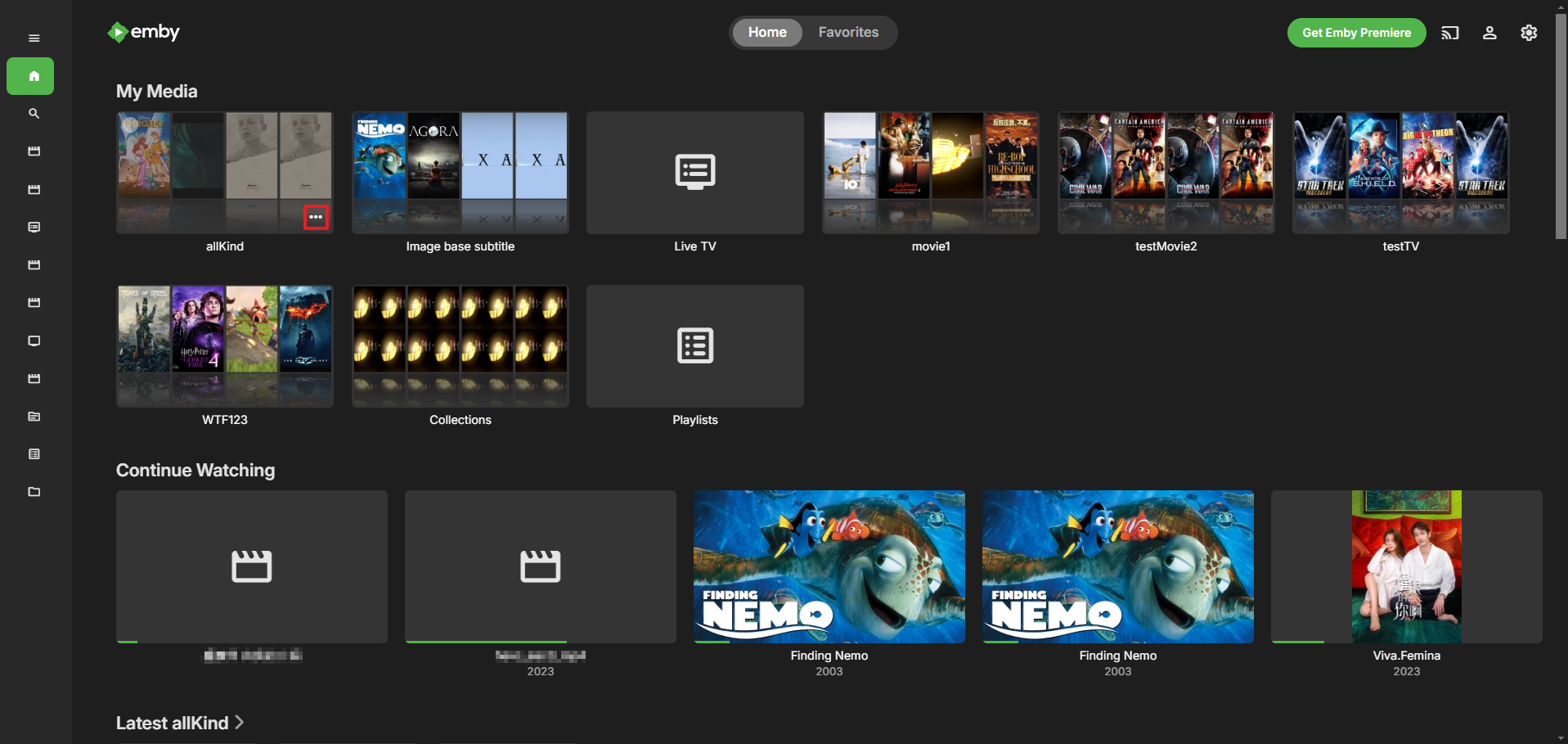Viewport: 1568px width, 744px height.
Task: Click the Continue Watching heading
Action: point(195,471)
